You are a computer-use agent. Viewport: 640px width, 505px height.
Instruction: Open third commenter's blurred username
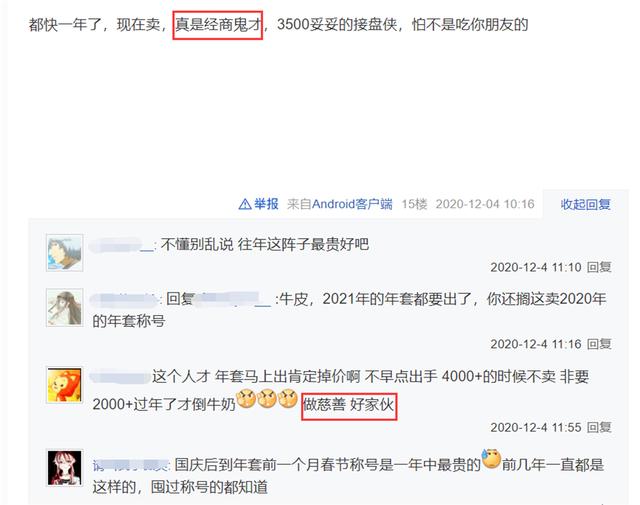click(120, 376)
